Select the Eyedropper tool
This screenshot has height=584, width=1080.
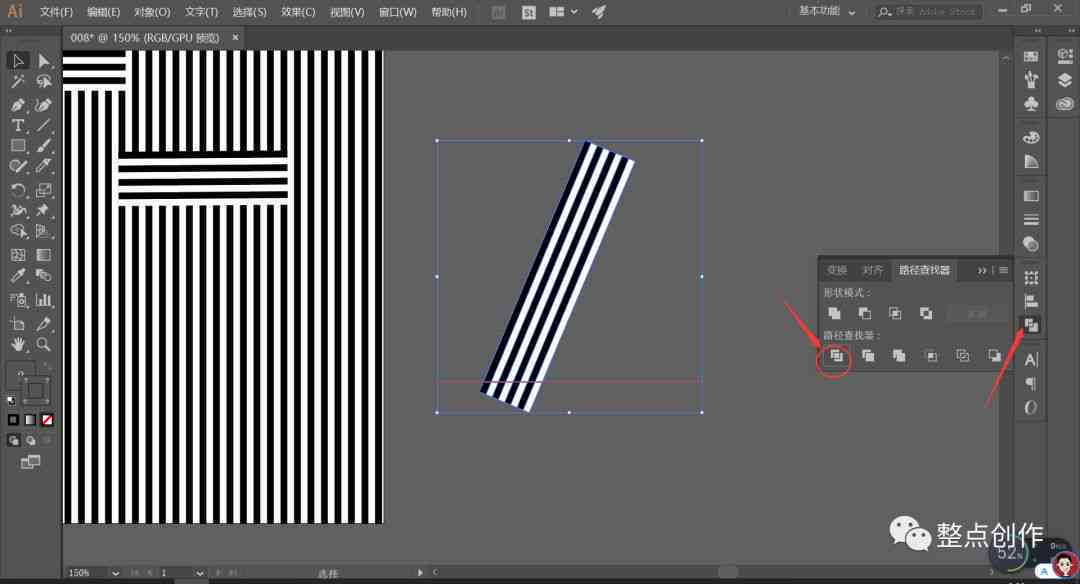[x=19, y=276]
